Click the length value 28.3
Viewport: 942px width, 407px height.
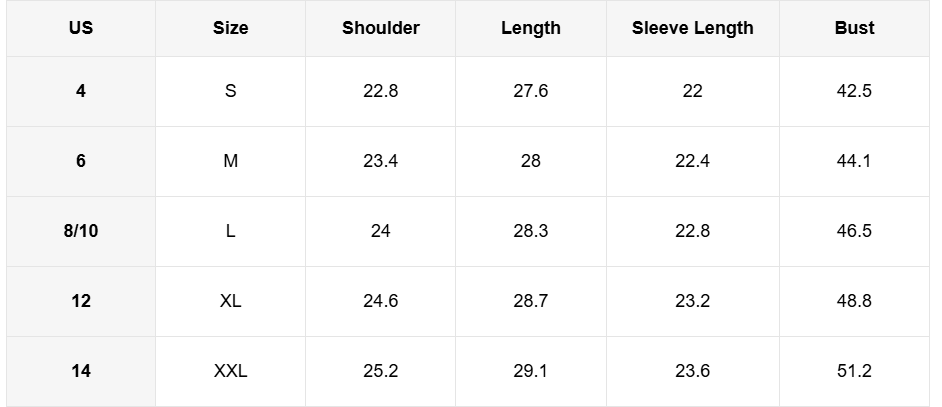[x=530, y=231]
